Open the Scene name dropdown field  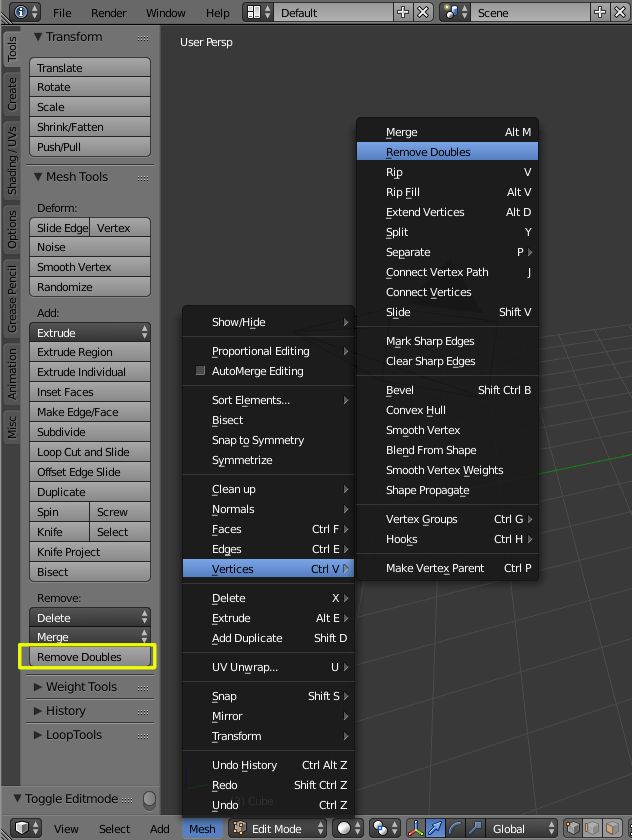coord(530,12)
